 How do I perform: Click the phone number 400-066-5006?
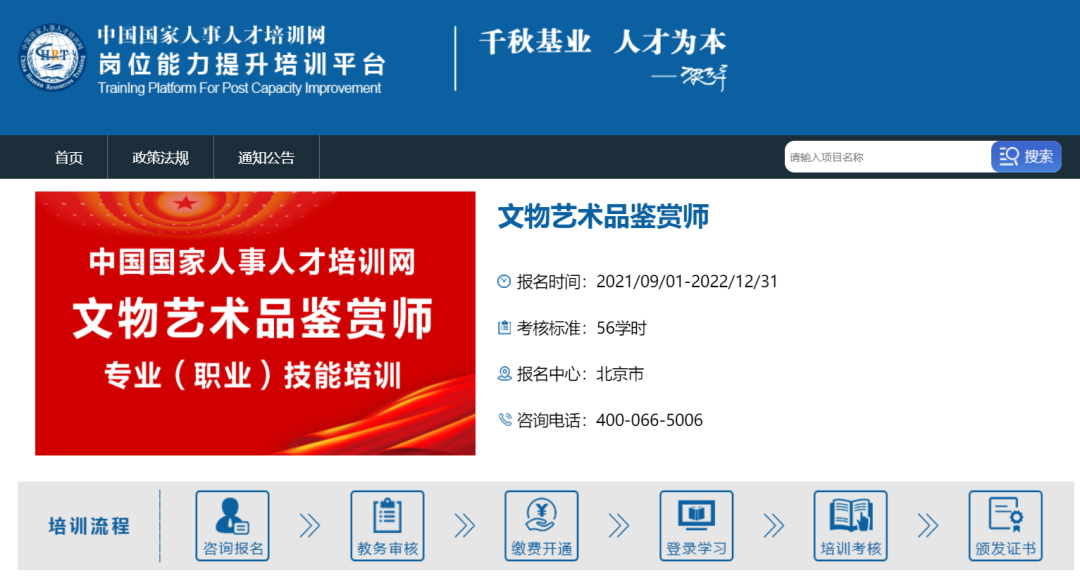click(650, 420)
